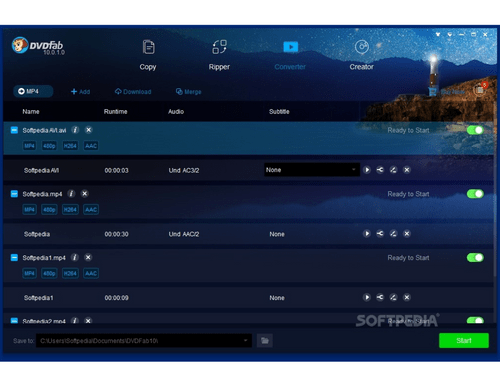This screenshot has width=500, height=375.
Task: Click the DVDFab logo
Action: click(x=38, y=46)
